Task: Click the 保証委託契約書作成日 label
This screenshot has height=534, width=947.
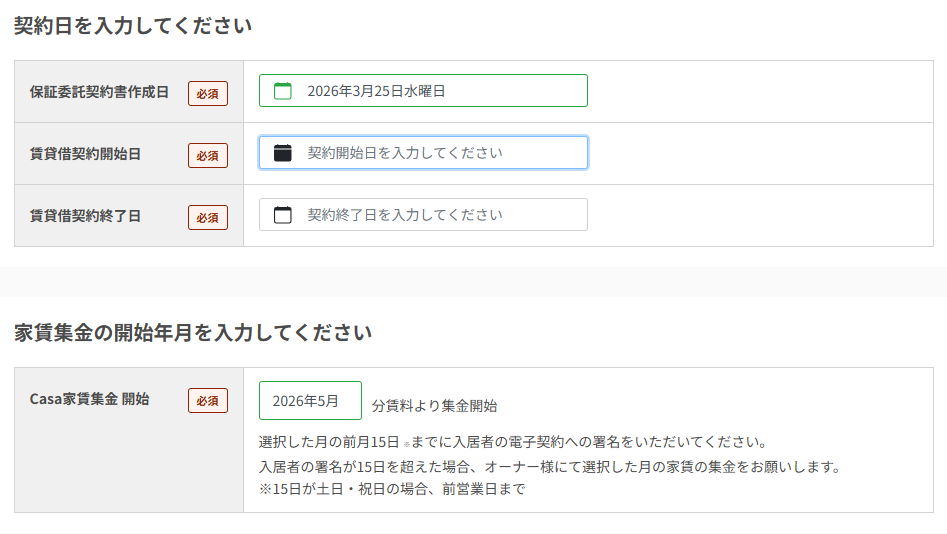Action: 99,92
